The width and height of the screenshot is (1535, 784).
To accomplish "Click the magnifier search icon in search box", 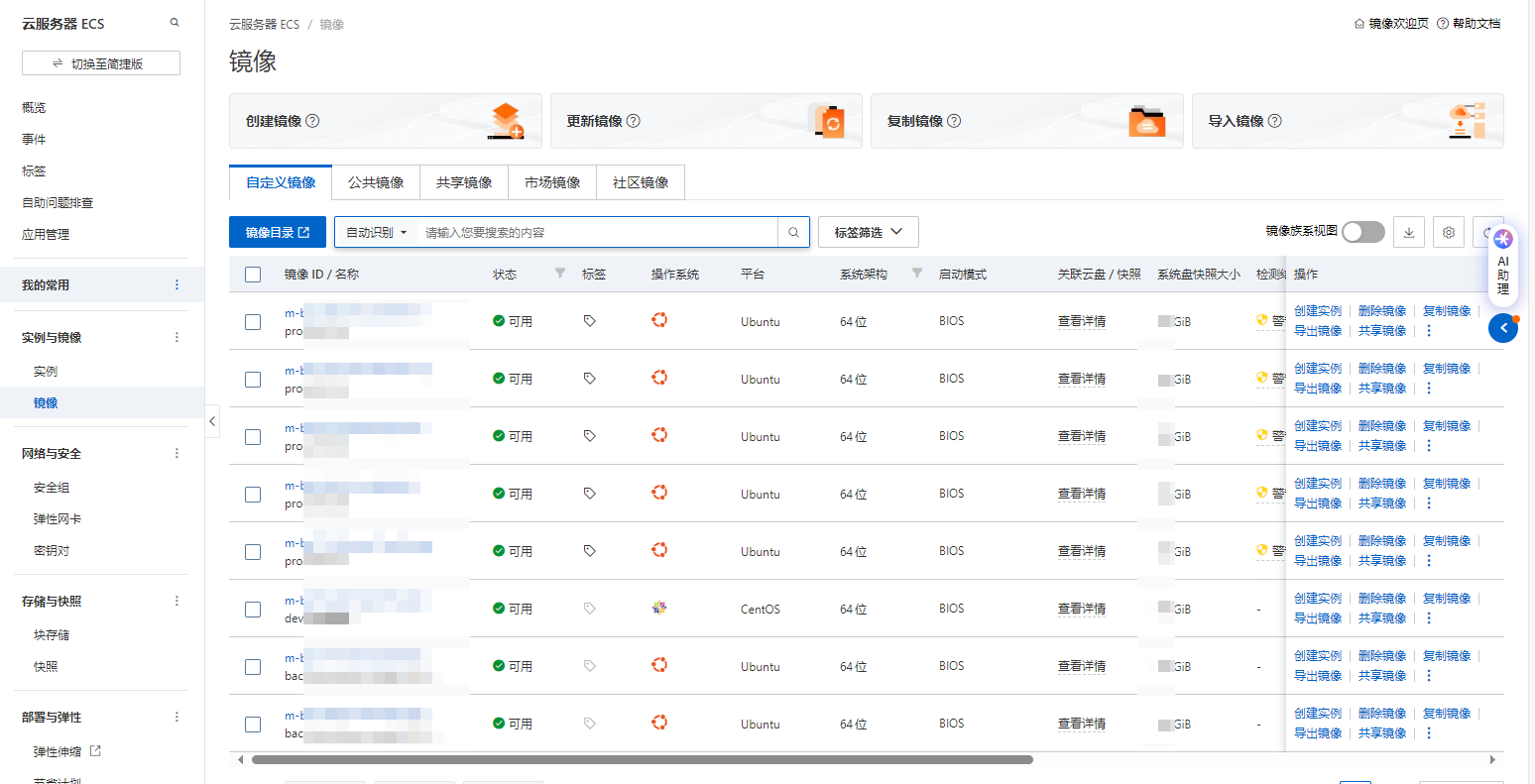I will (x=793, y=232).
